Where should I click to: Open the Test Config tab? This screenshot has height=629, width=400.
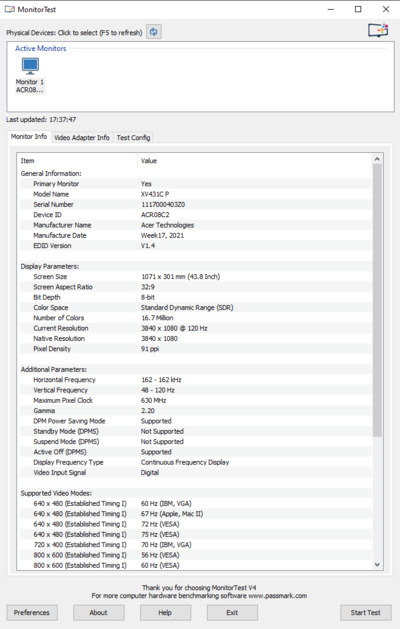click(133, 138)
